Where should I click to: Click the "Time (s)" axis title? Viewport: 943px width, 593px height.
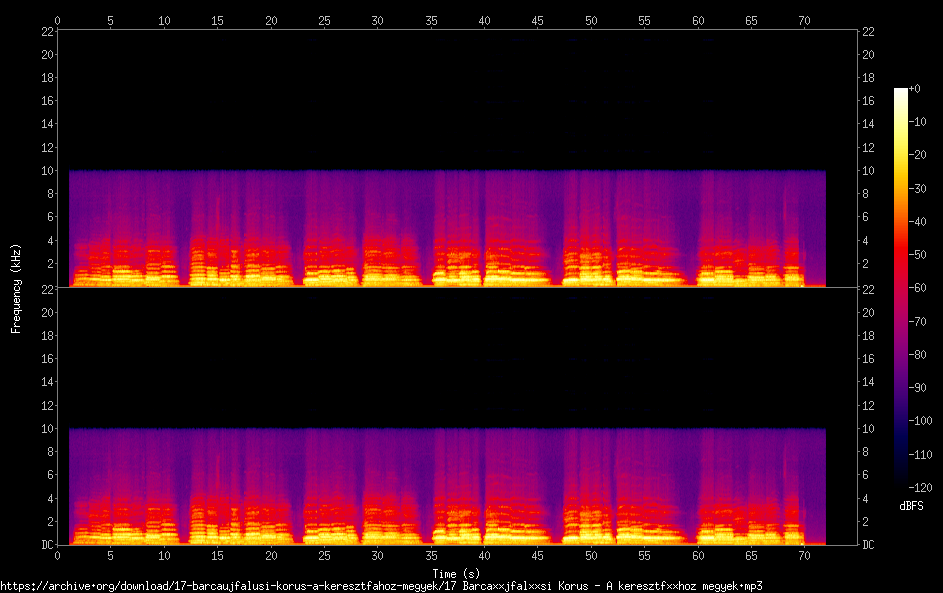click(456, 574)
